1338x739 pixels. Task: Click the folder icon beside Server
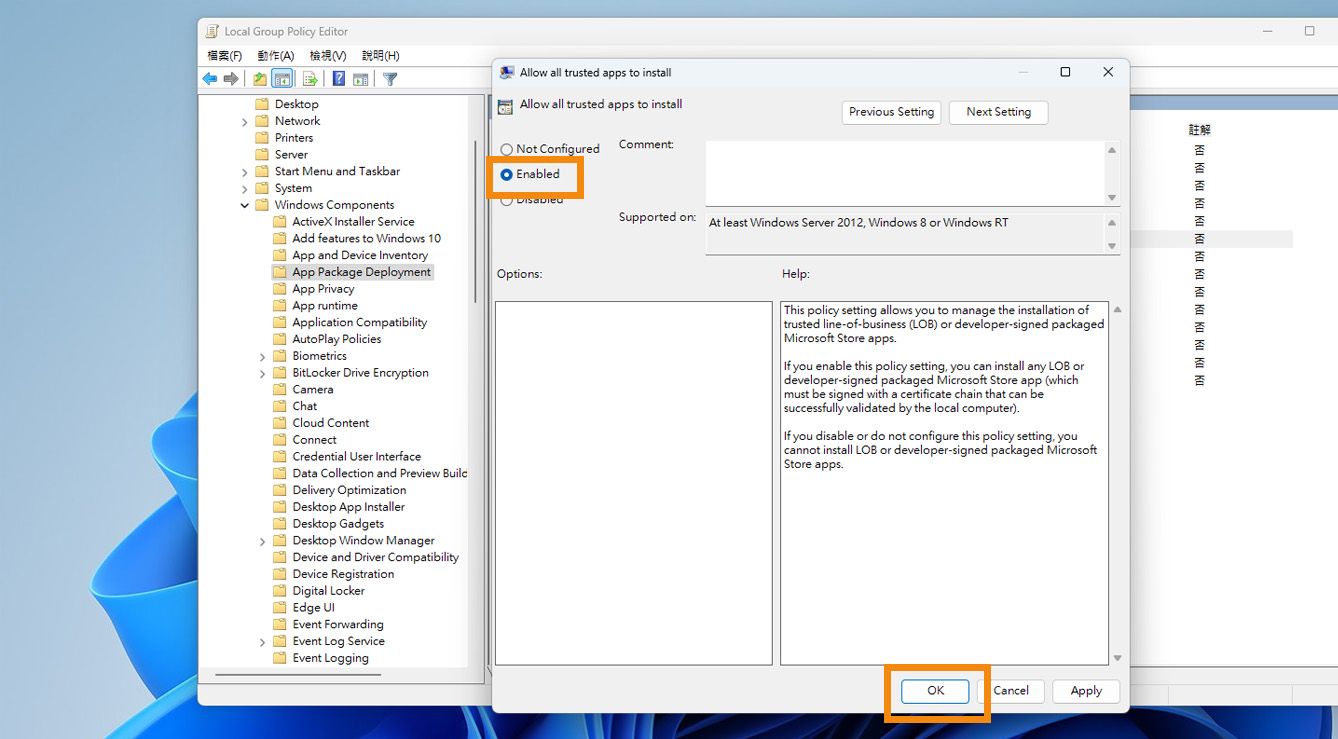[262, 155]
